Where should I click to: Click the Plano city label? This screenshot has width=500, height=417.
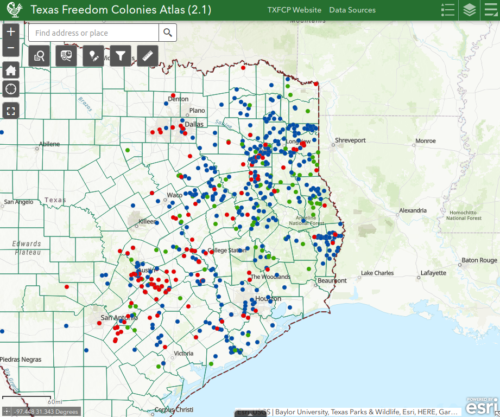(197, 110)
